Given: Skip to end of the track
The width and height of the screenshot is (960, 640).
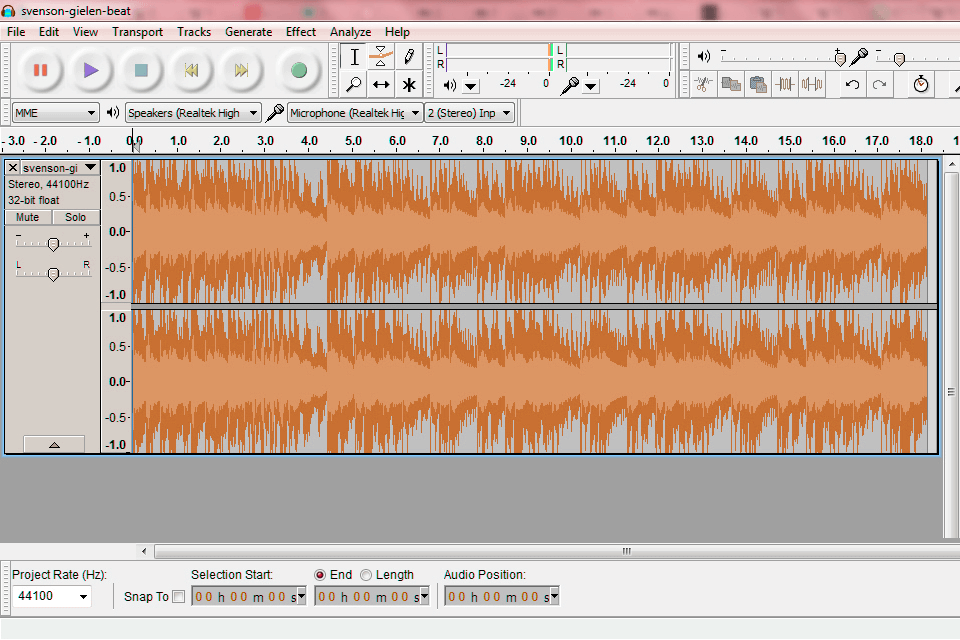Looking at the screenshot, I should click(242, 70).
